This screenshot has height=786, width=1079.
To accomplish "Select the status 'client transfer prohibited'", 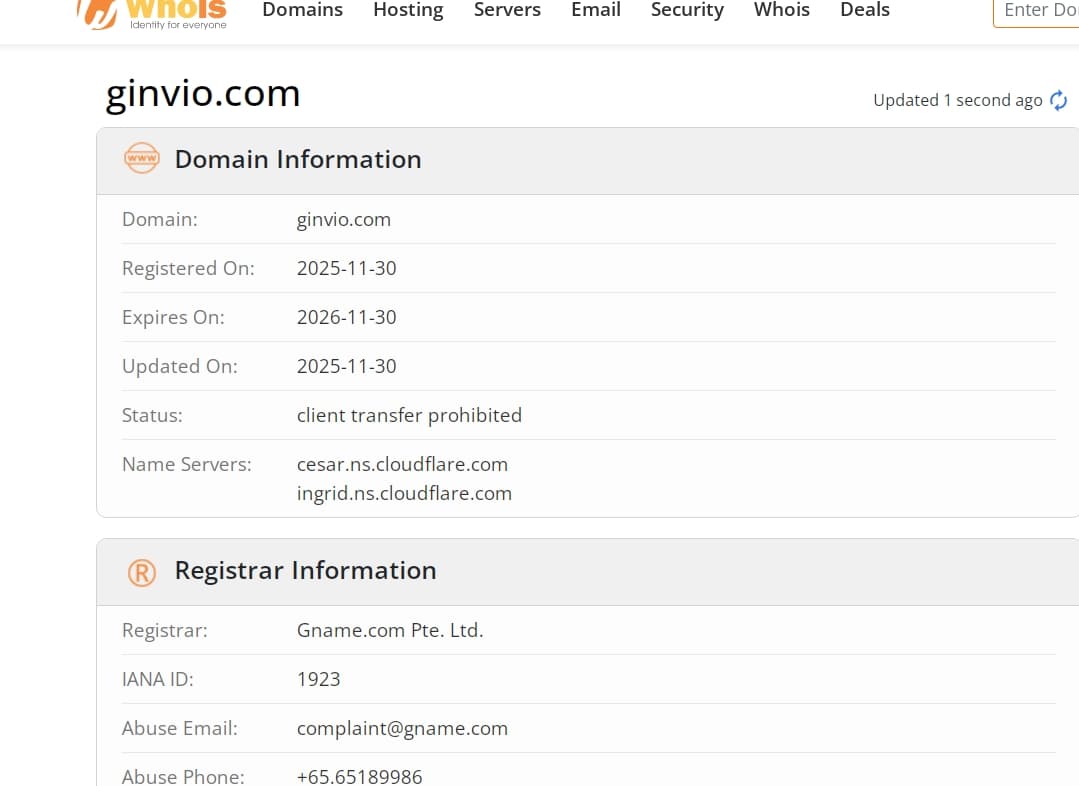I will [x=409, y=416].
